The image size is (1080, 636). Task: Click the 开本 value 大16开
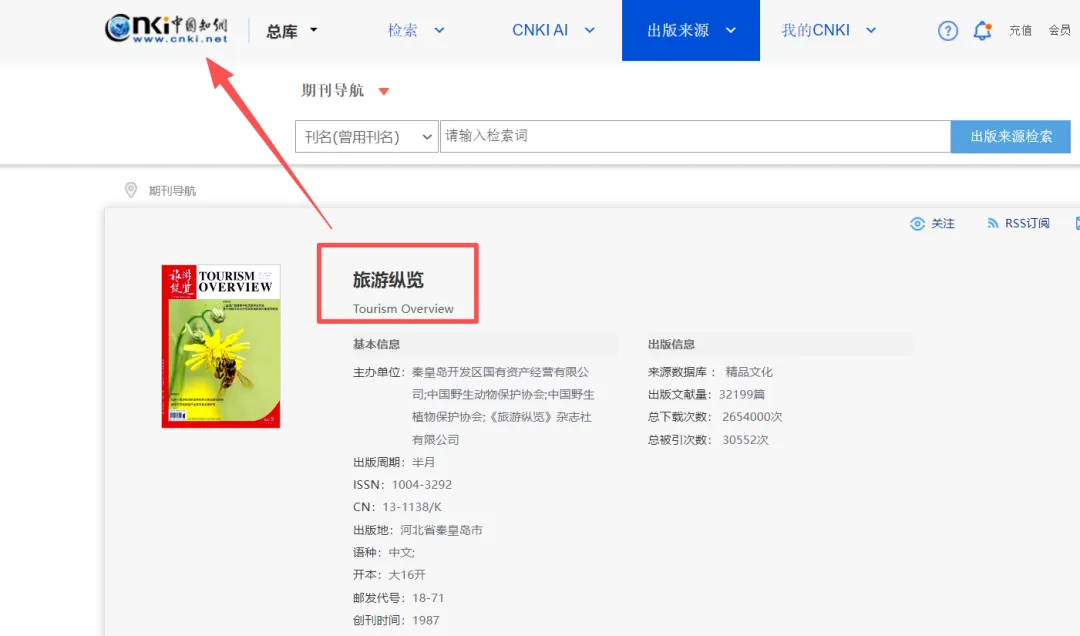[407, 575]
